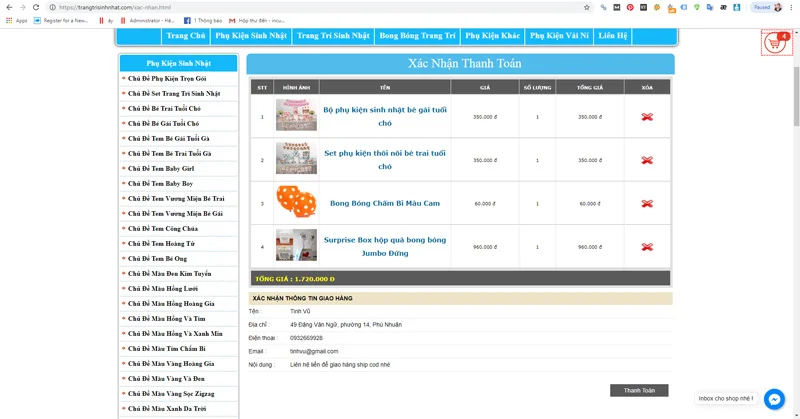Click the Thanh Toán button

pyautogui.click(x=639, y=390)
